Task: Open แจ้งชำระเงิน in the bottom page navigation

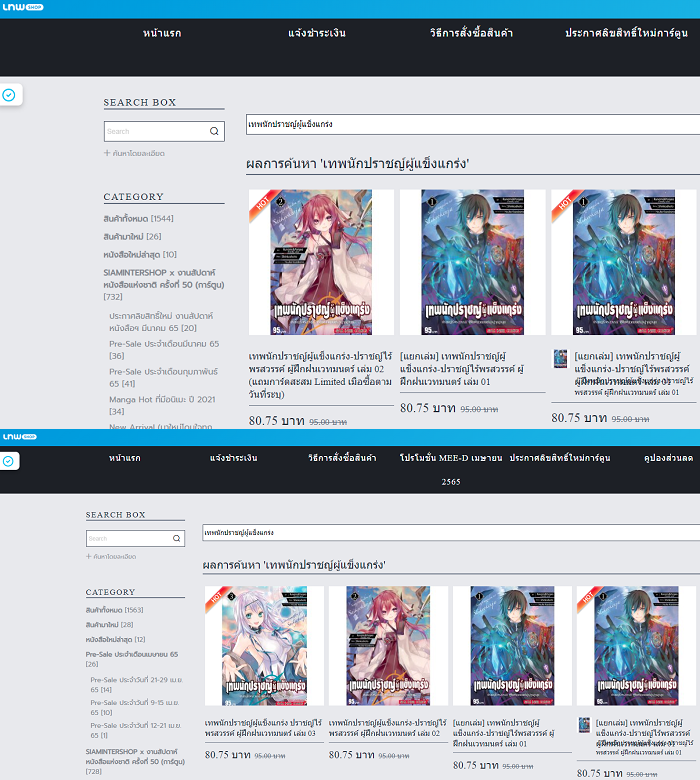Action: 234,458
